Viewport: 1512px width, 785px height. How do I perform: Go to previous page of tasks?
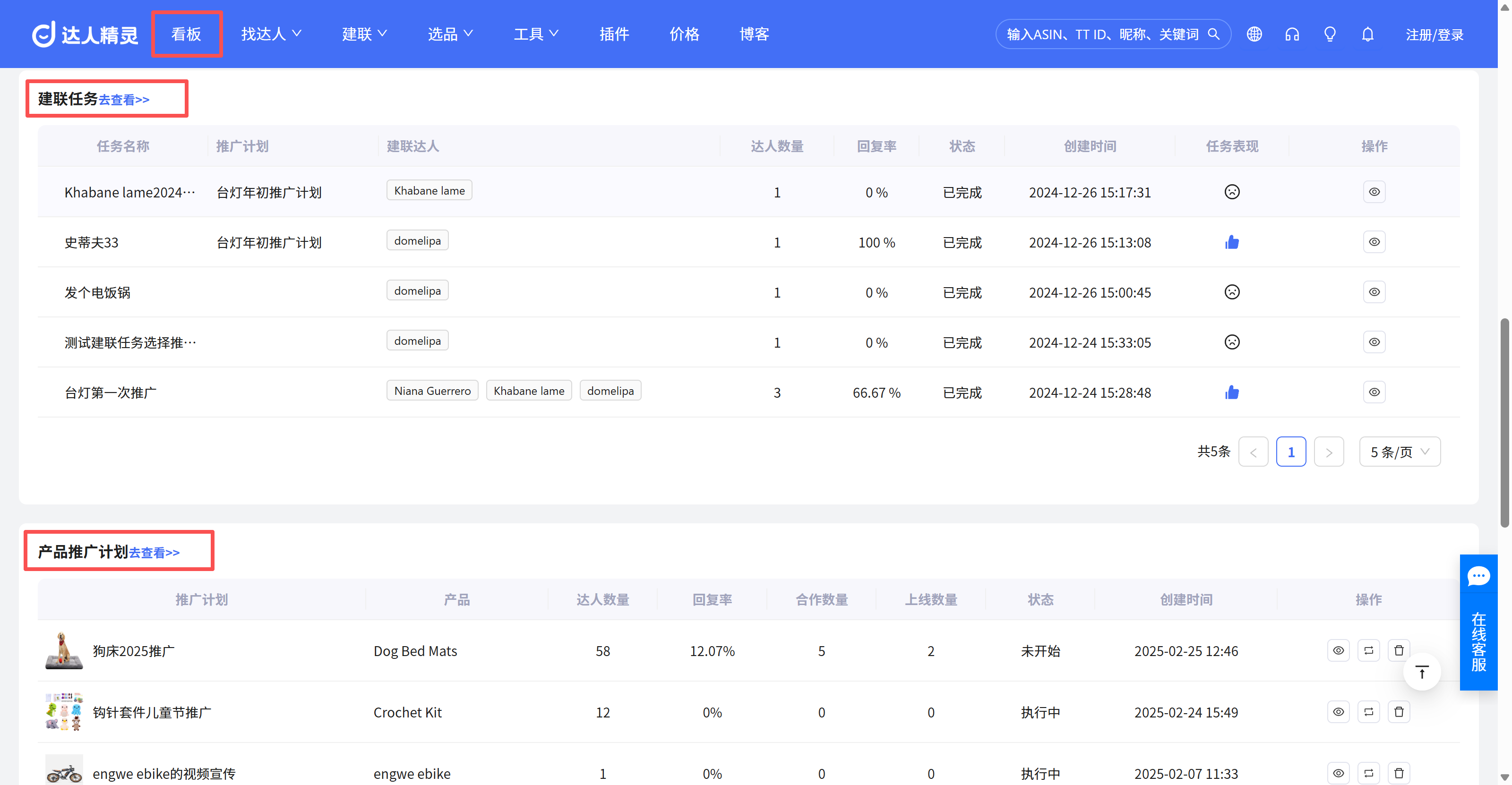tap(1253, 452)
